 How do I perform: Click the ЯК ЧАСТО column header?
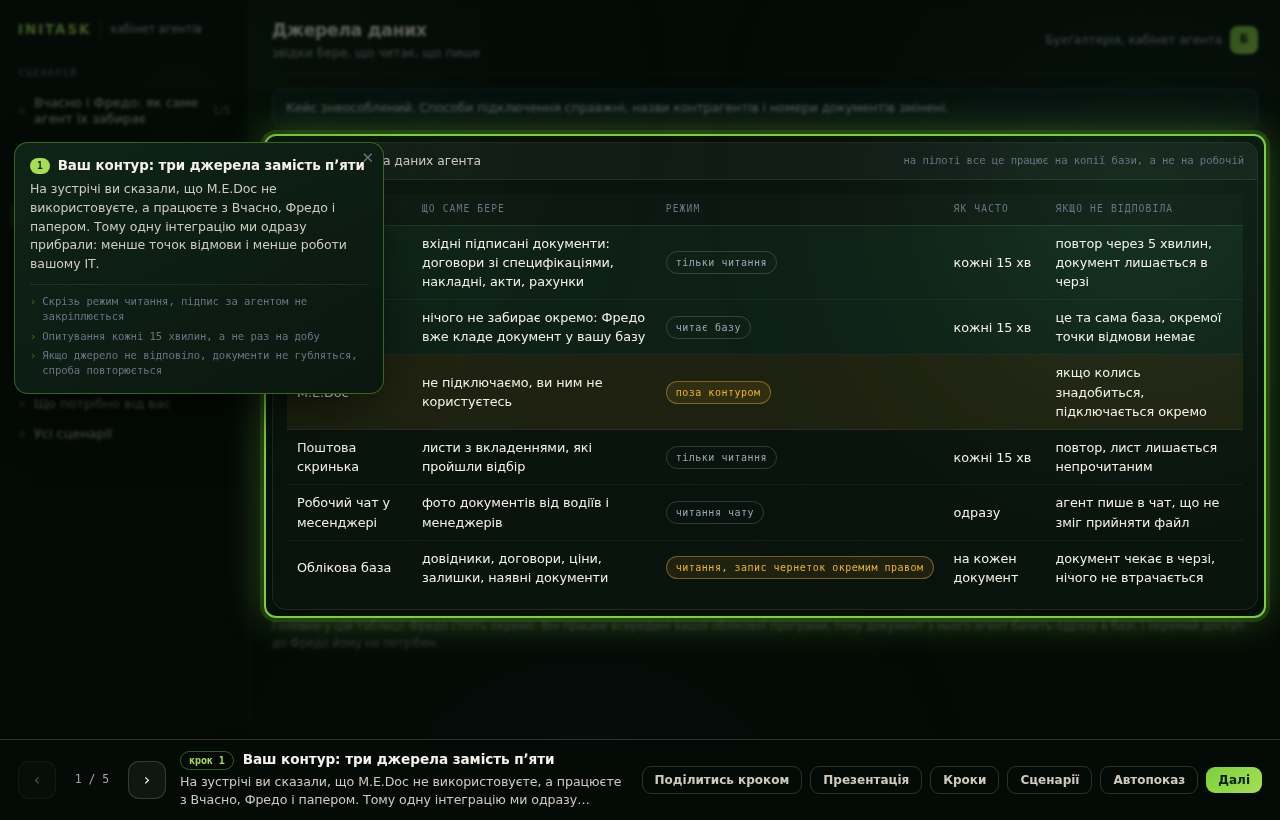[x=981, y=209]
